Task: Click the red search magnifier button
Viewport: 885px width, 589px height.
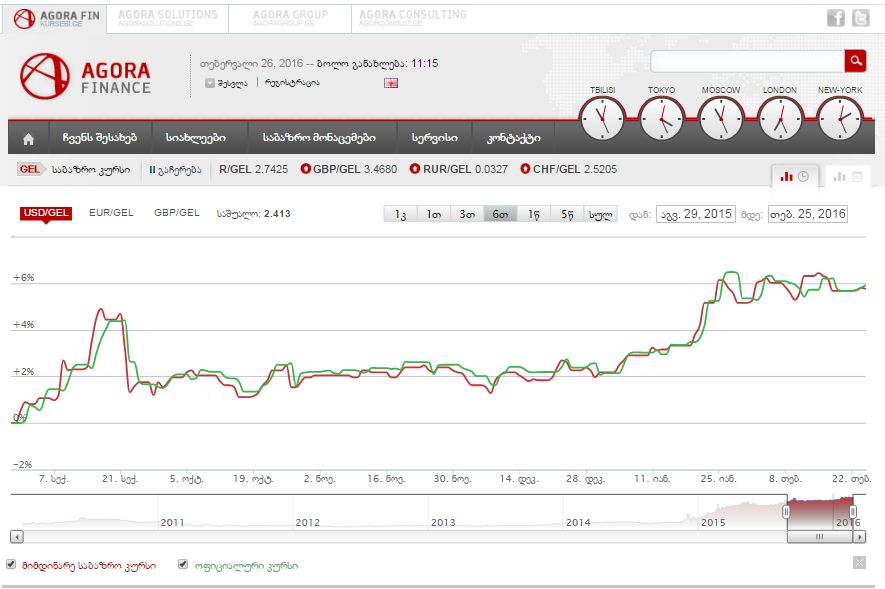Action: pyautogui.click(x=855, y=61)
